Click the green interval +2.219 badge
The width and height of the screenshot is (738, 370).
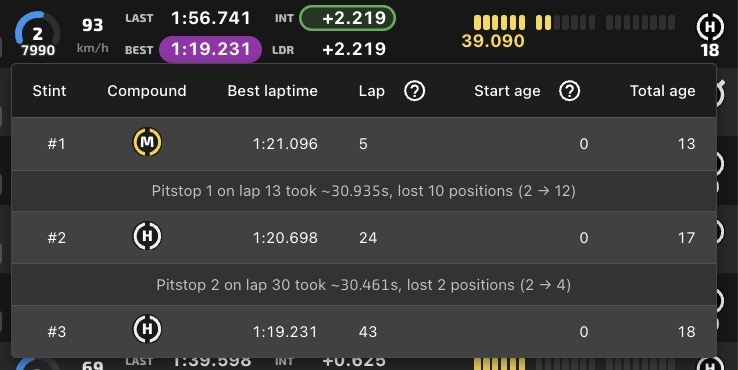coord(347,18)
